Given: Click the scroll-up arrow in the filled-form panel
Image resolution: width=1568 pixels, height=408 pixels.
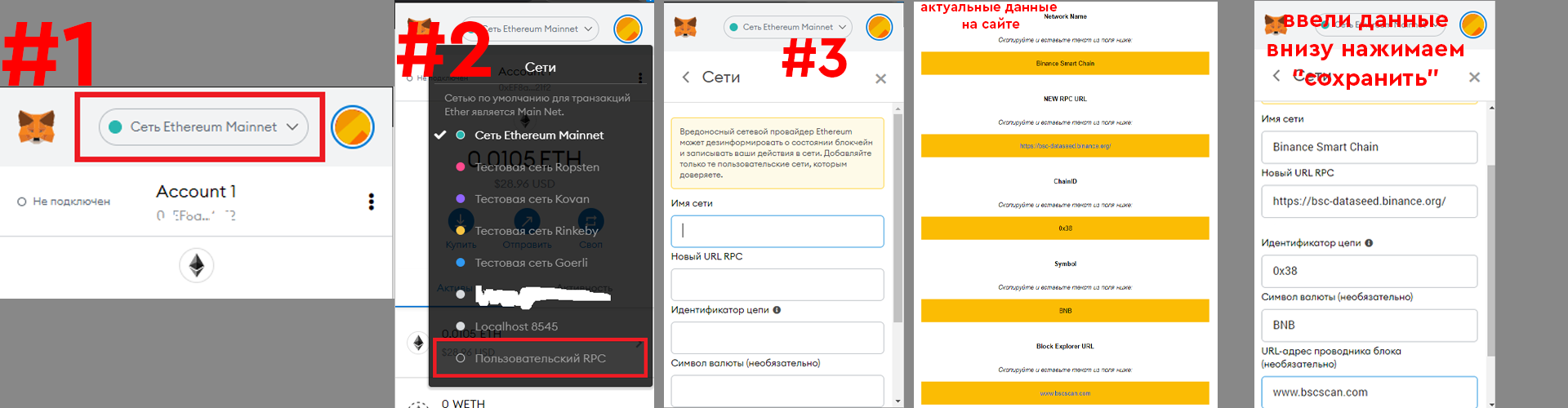Looking at the screenshot, I should tap(1491, 108).
